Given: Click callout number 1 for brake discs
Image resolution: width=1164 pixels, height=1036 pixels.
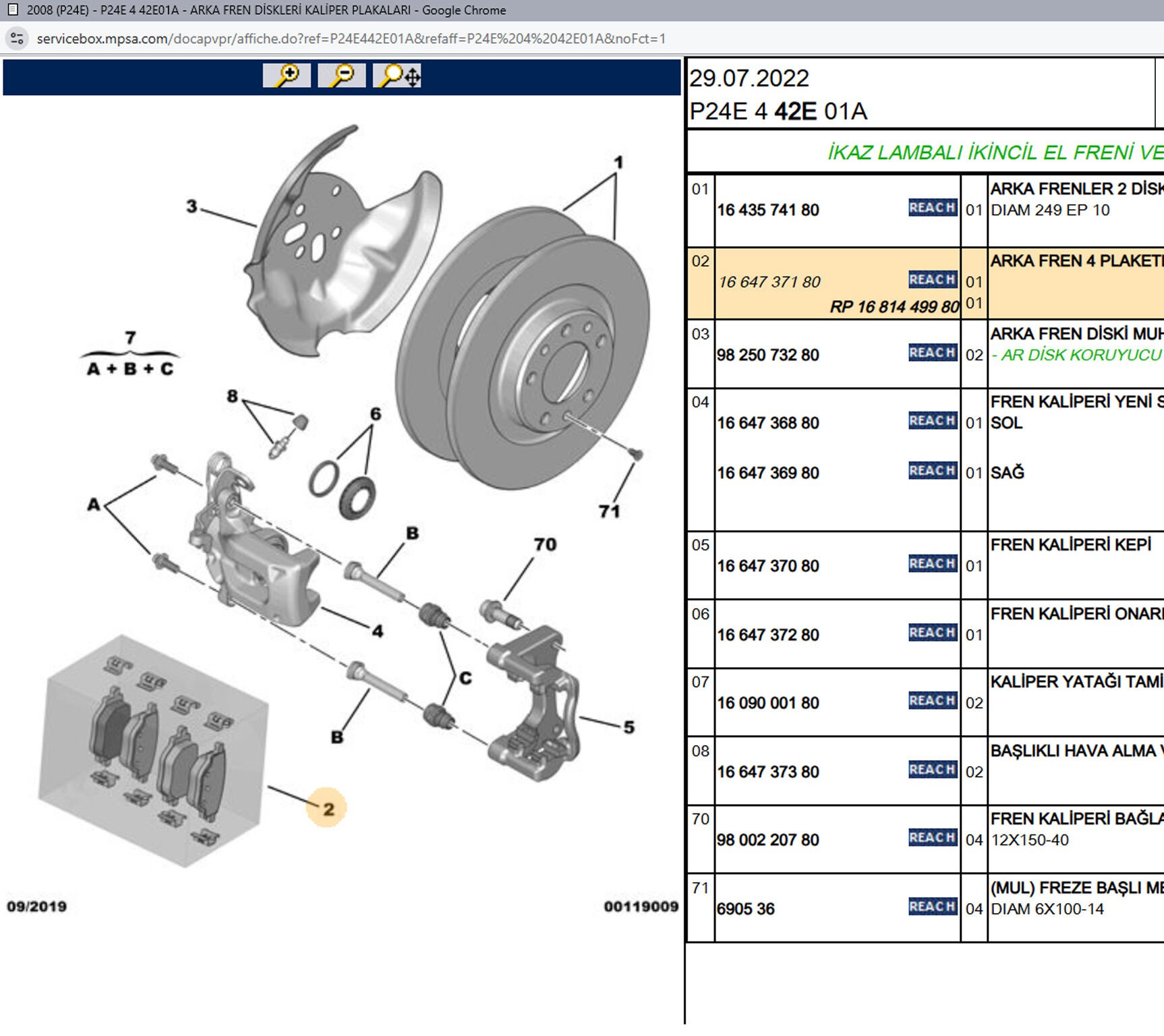Looking at the screenshot, I should click(x=618, y=163).
